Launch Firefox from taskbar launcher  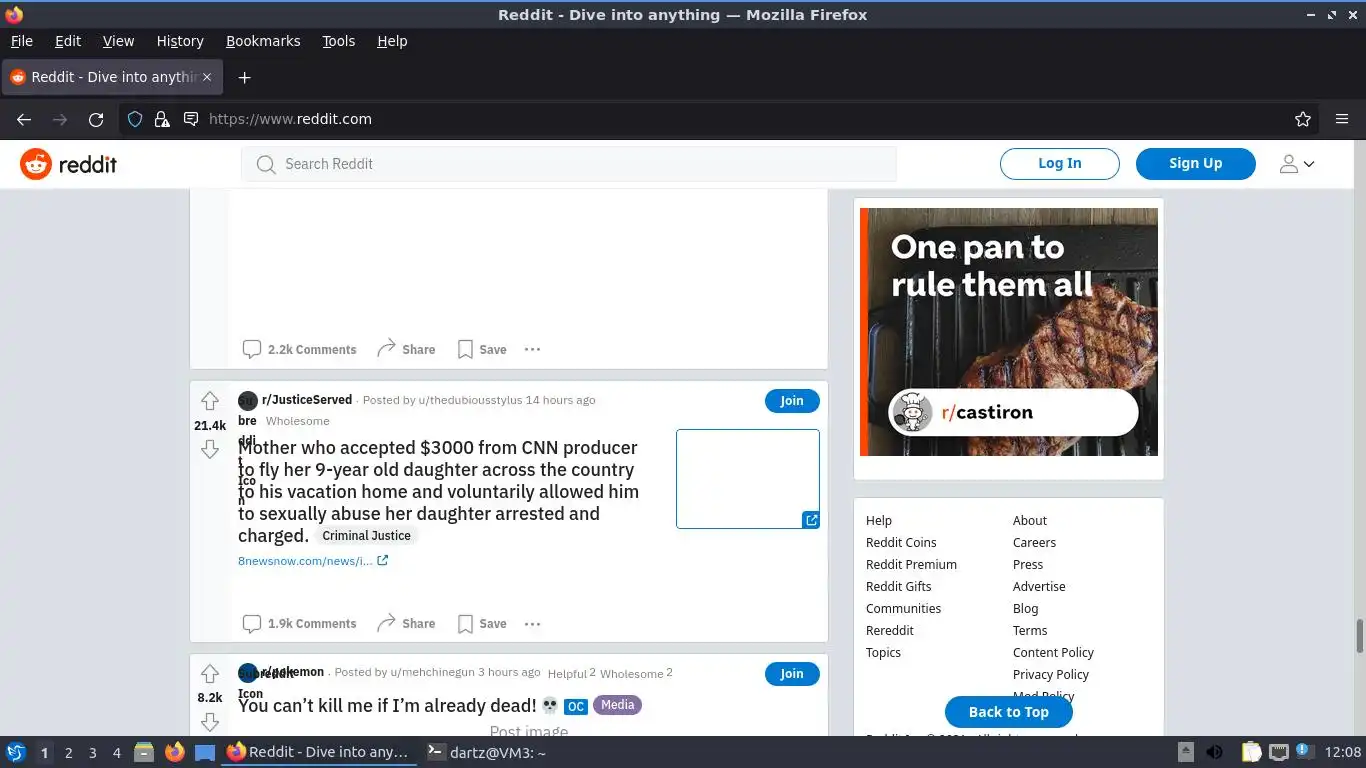point(174,752)
